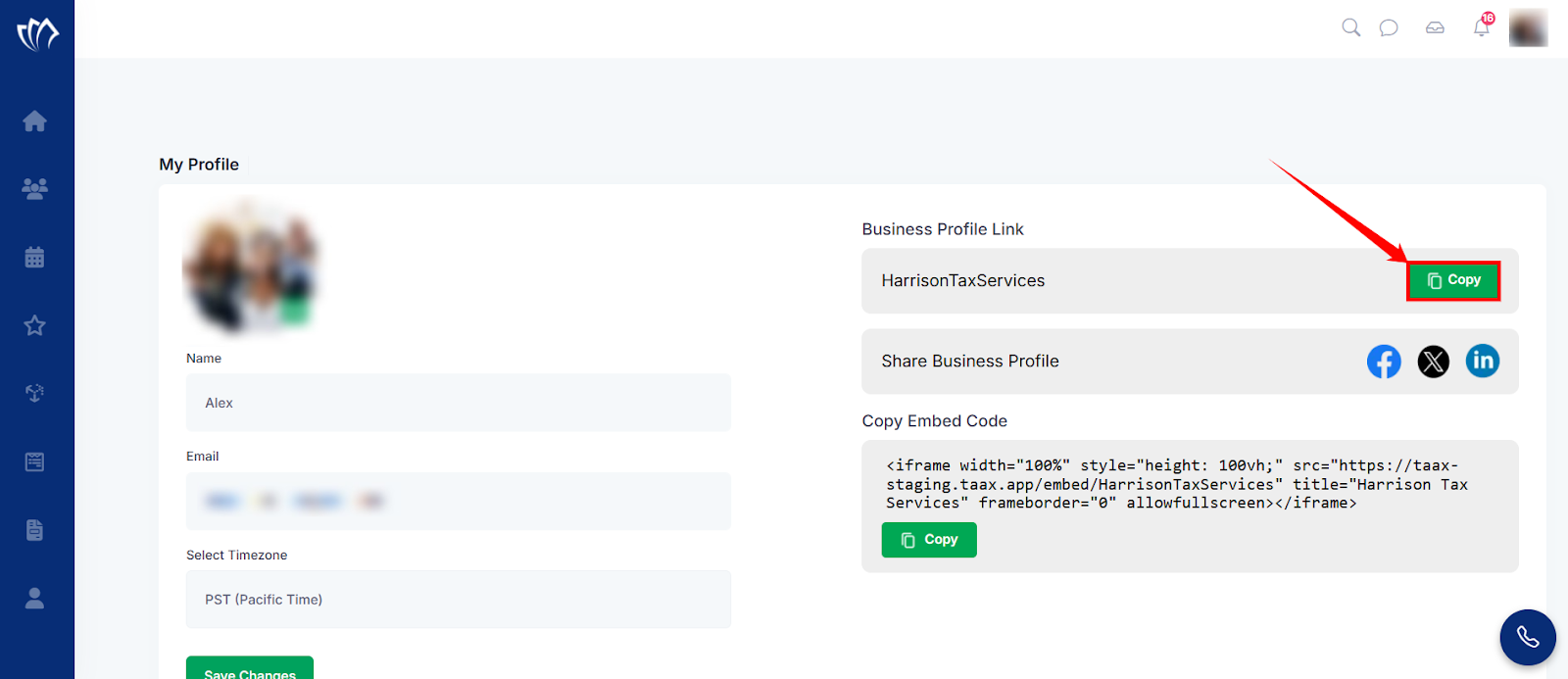Click the My Profile heading
1568x679 pixels.
click(199, 165)
